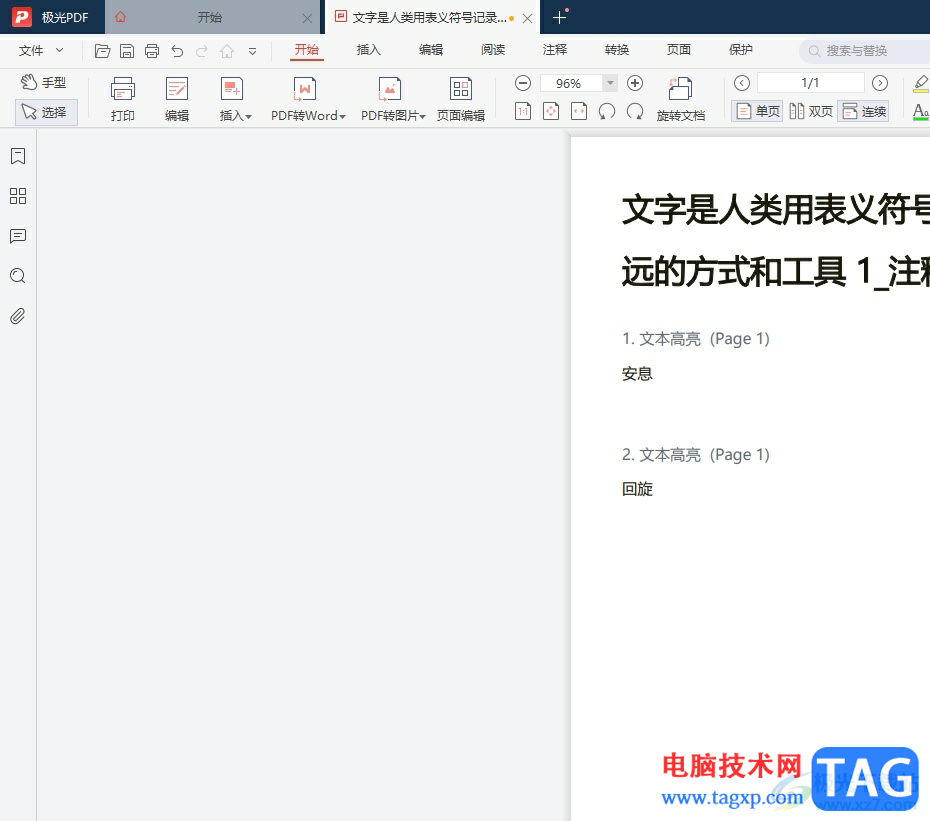
Task: Click the 搜索与替换 search field
Action: (866, 51)
